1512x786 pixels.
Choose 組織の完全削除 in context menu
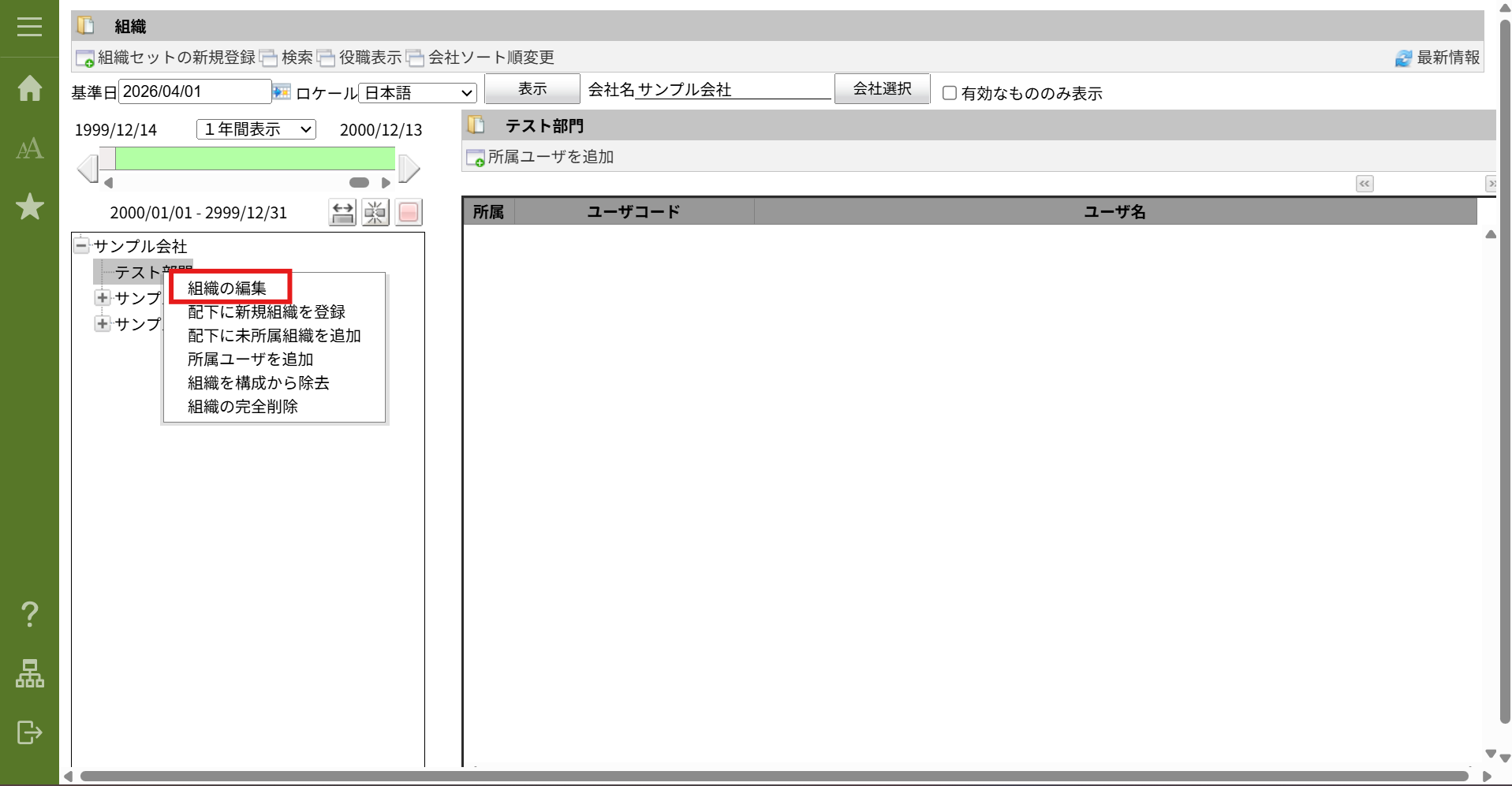tap(242, 407)
